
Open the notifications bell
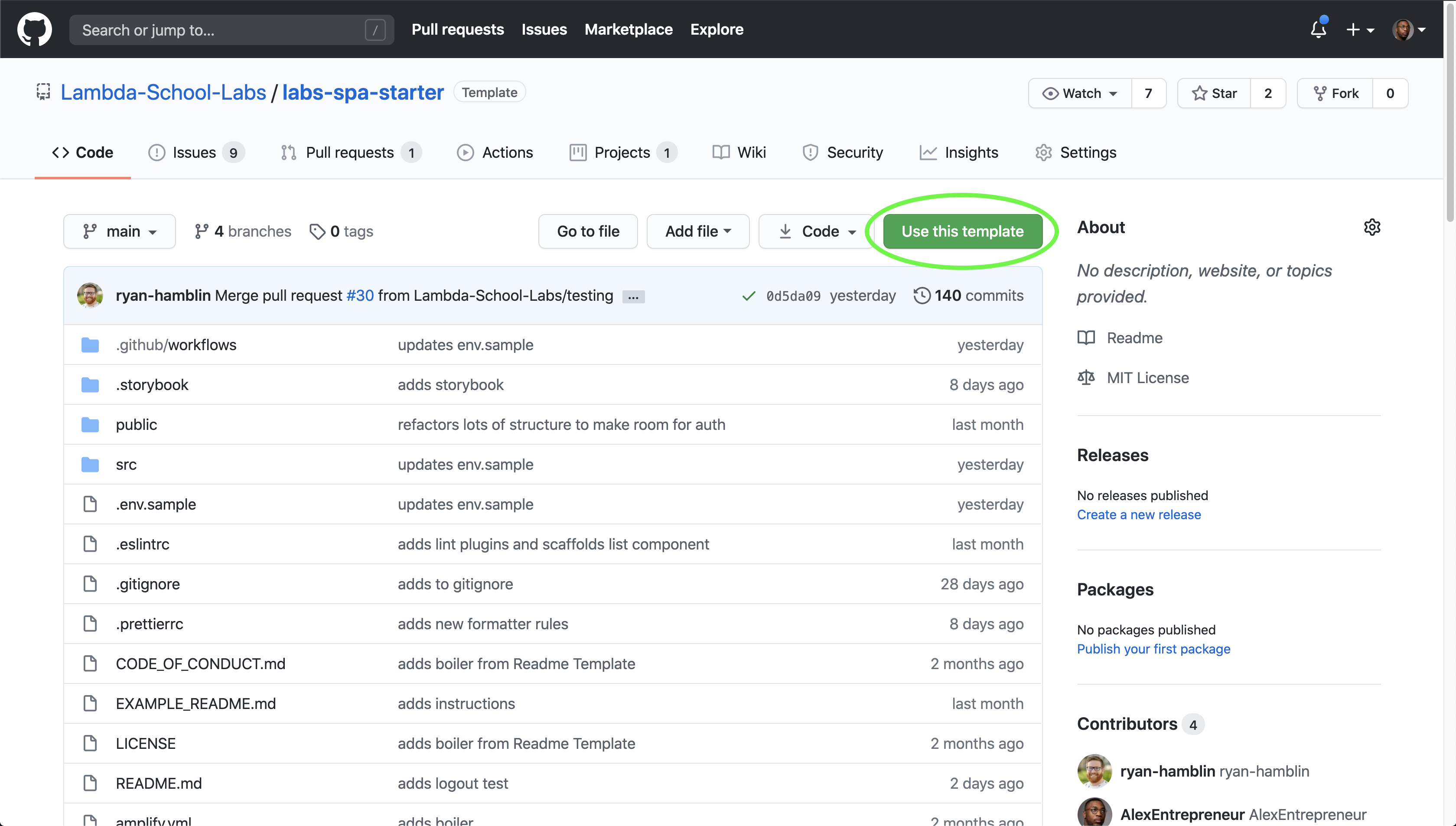click(x=1318, y=29)
